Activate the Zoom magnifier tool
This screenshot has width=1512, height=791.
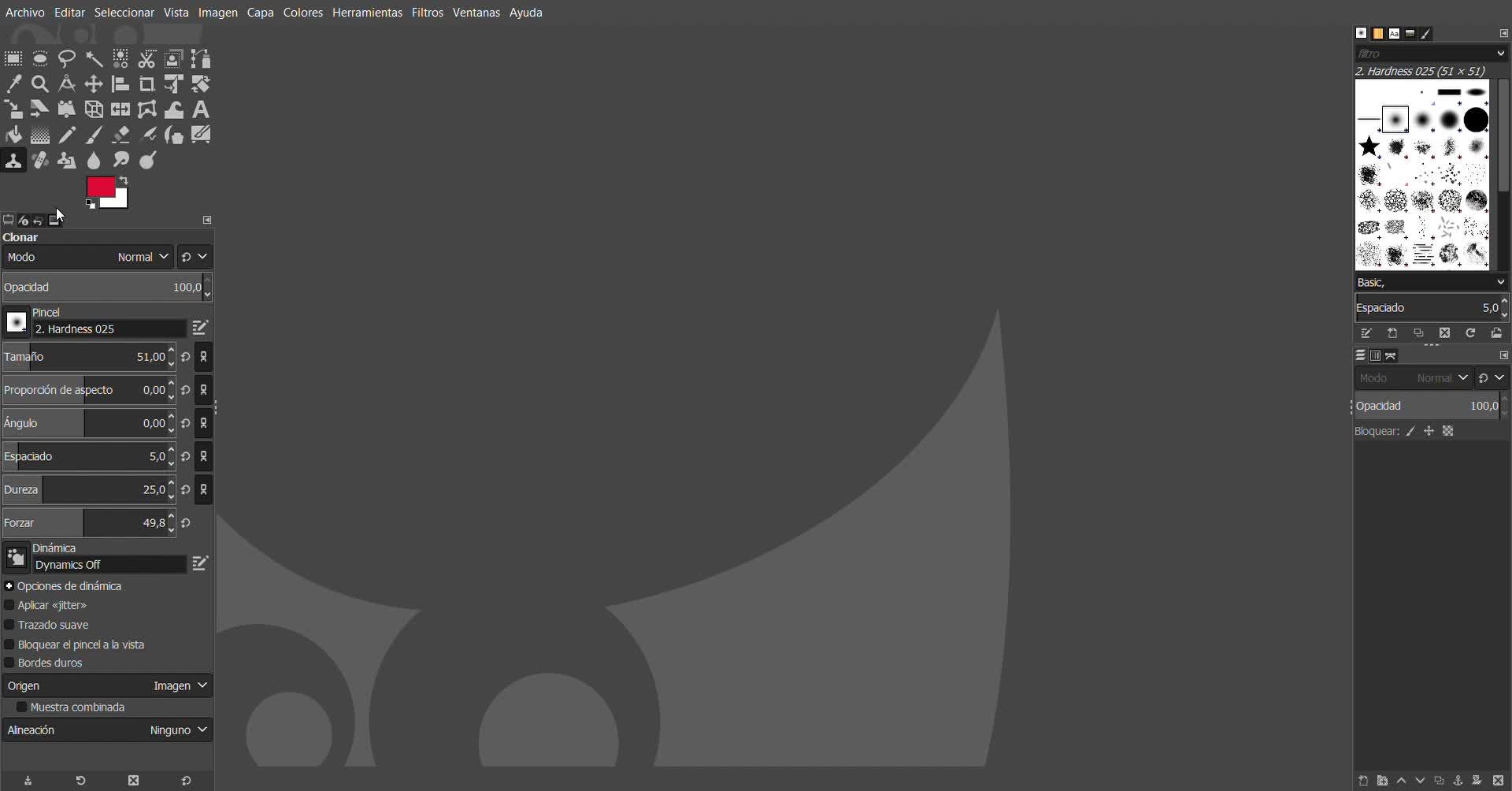pos(40,84)
